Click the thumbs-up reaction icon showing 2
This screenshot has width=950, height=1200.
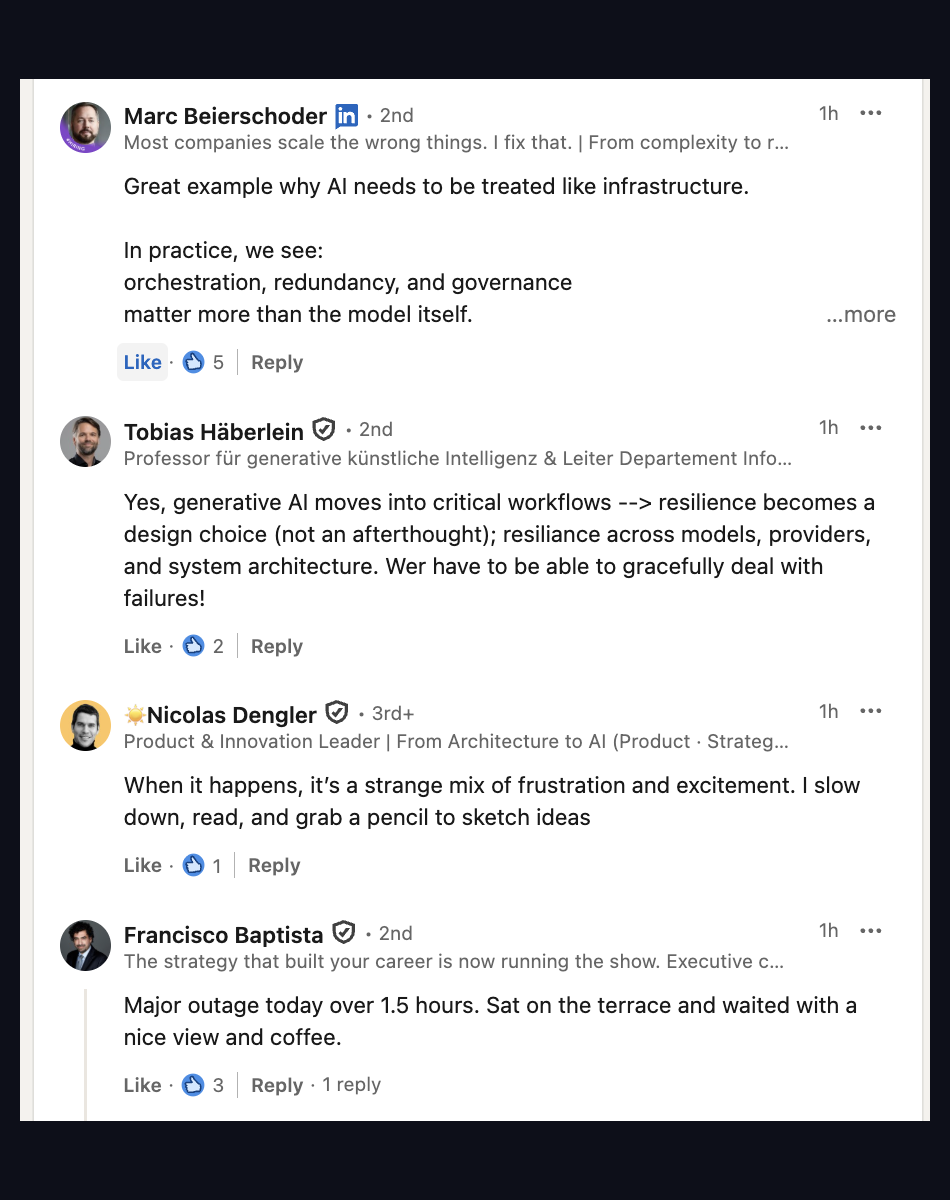(x=194, y=646)
